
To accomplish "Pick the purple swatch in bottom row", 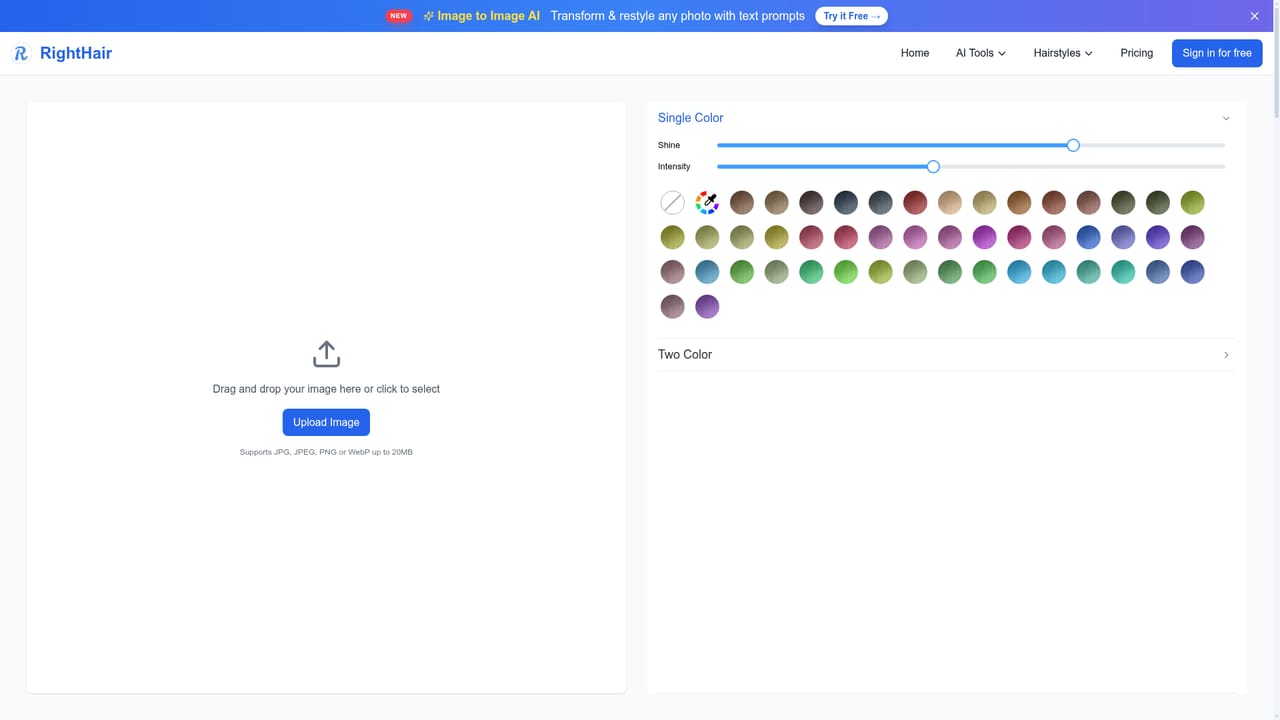I will [x=707, y=306].
